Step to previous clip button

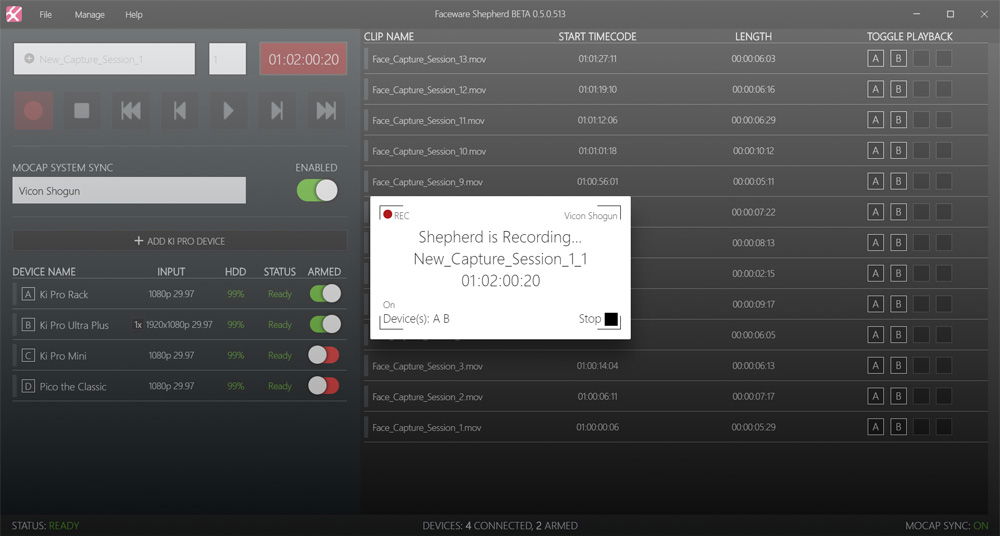click(x=179, y=110)
